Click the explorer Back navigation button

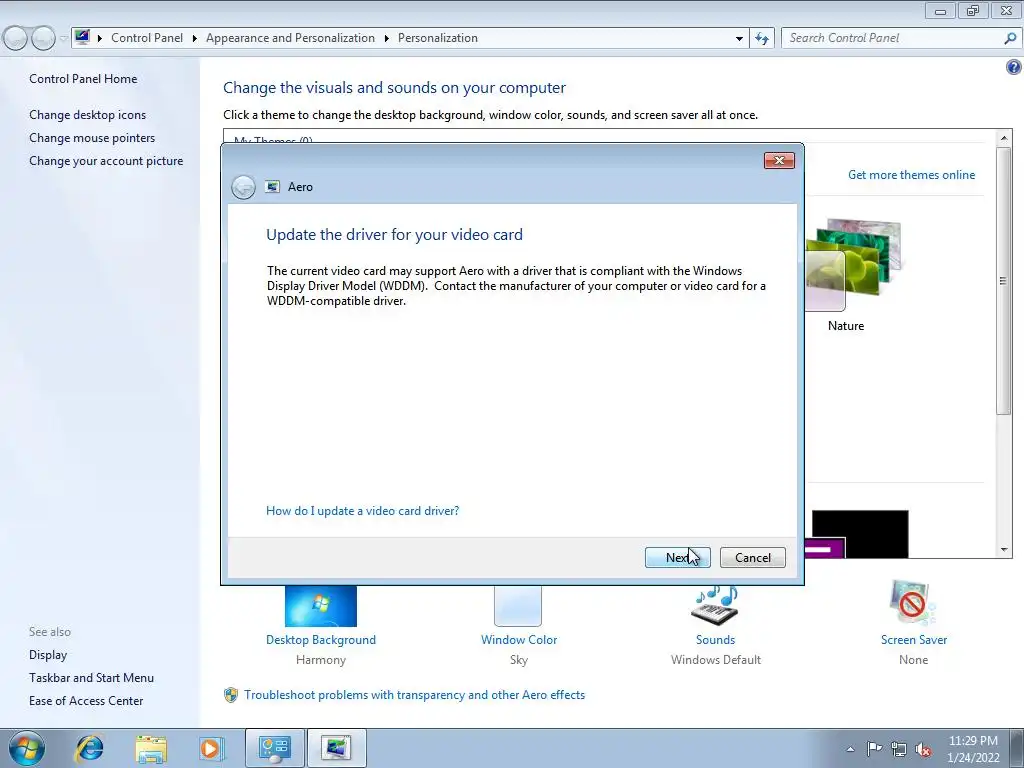(x=16, y=39)
